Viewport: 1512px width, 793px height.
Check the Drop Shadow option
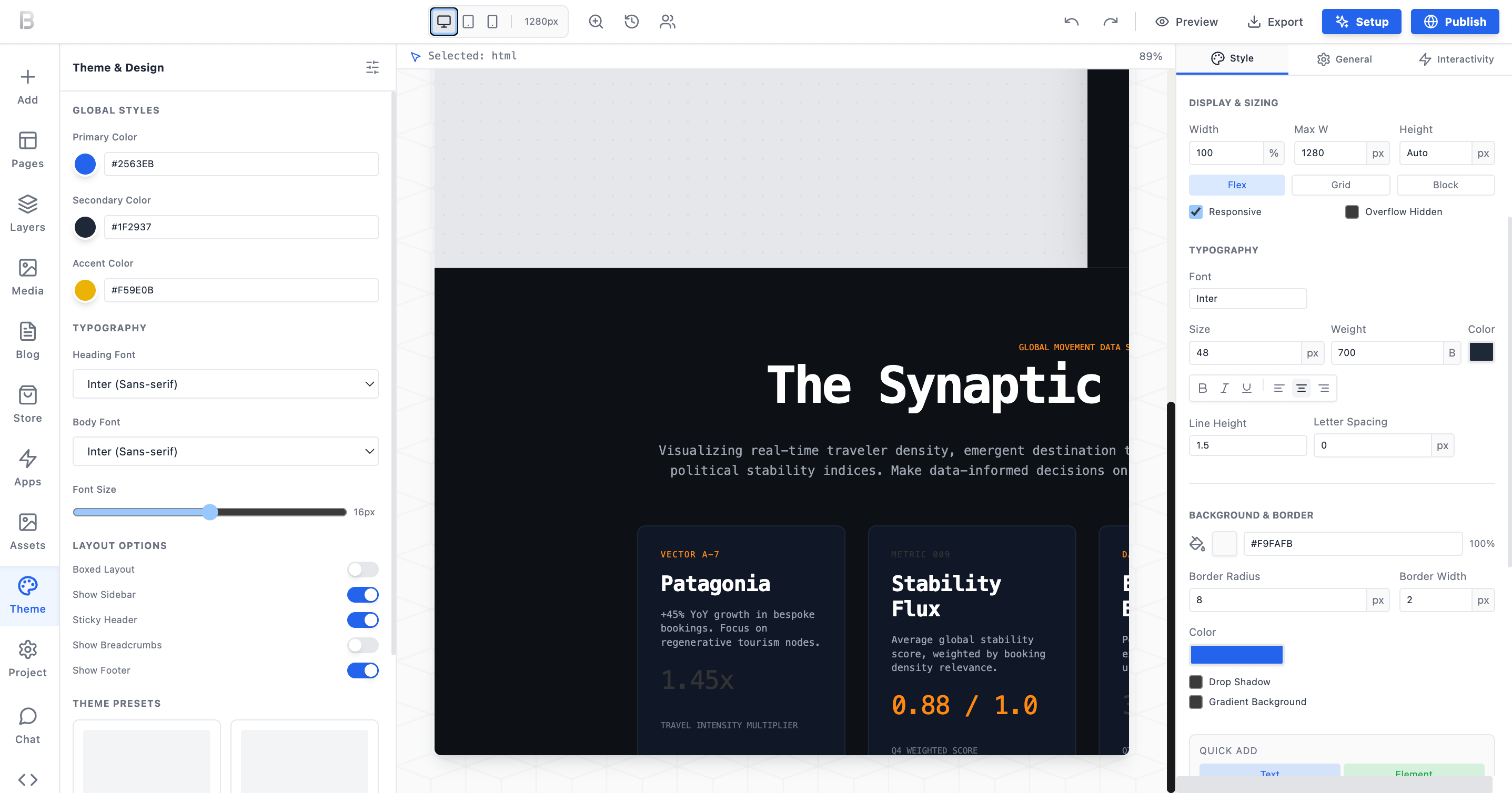point(1196,682)
